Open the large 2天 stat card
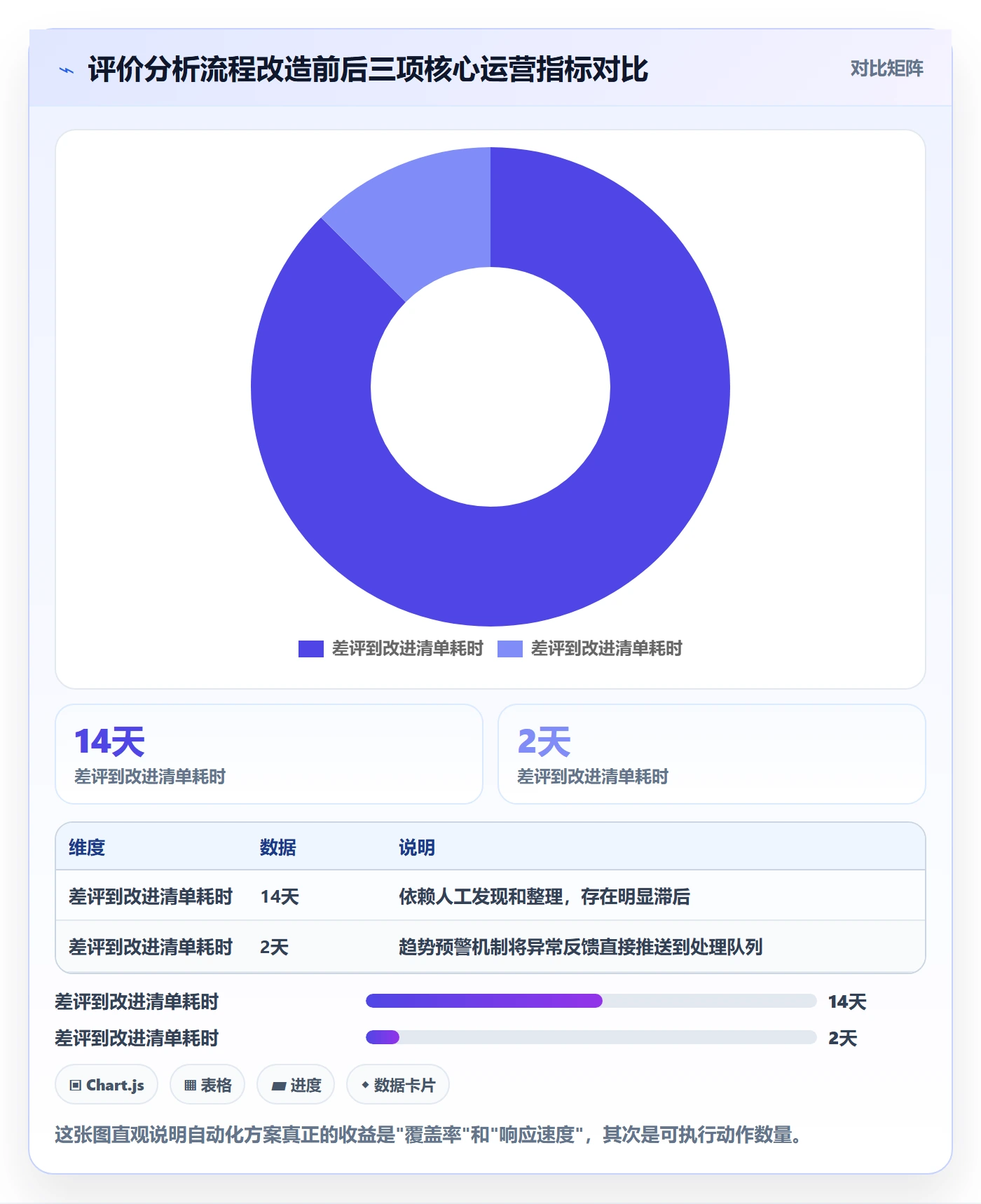 pyautogui.click(x=711, y=754)
